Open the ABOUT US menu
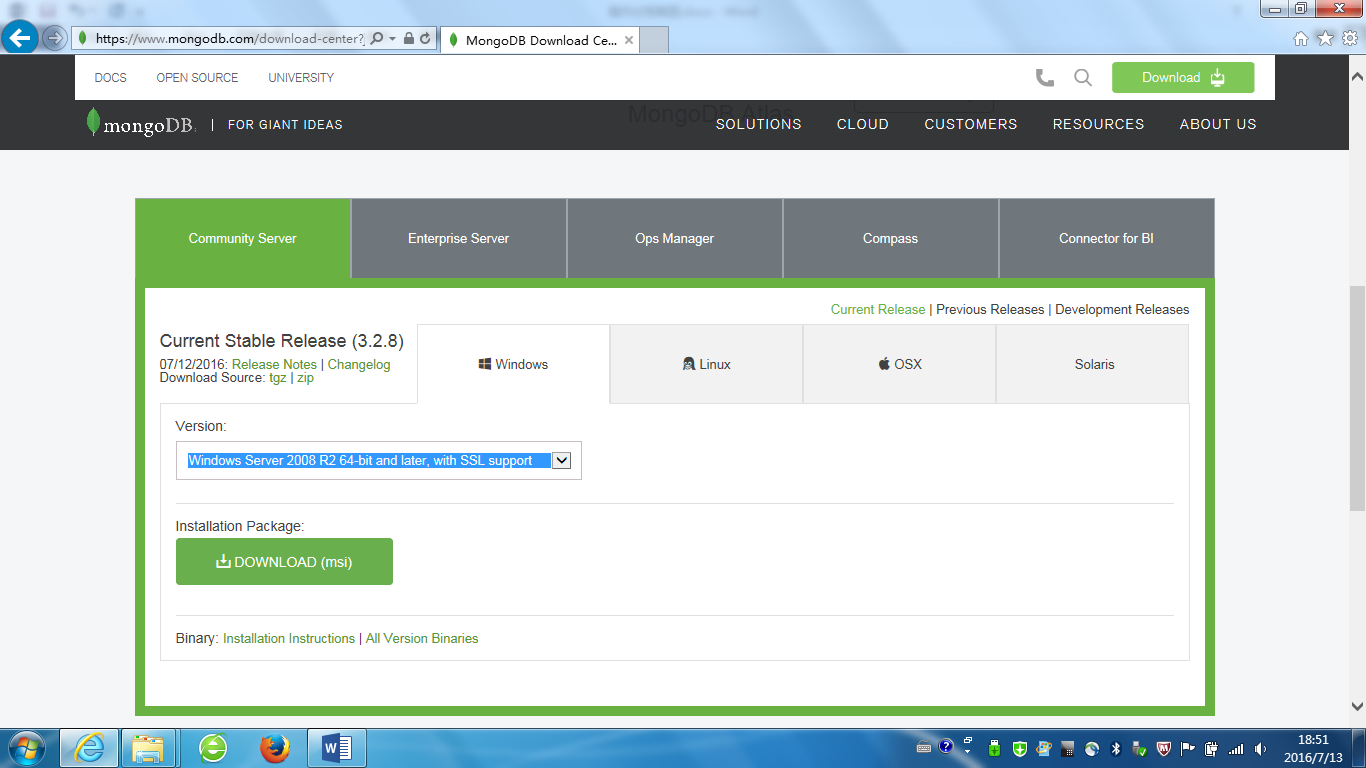 point(1218,124)
